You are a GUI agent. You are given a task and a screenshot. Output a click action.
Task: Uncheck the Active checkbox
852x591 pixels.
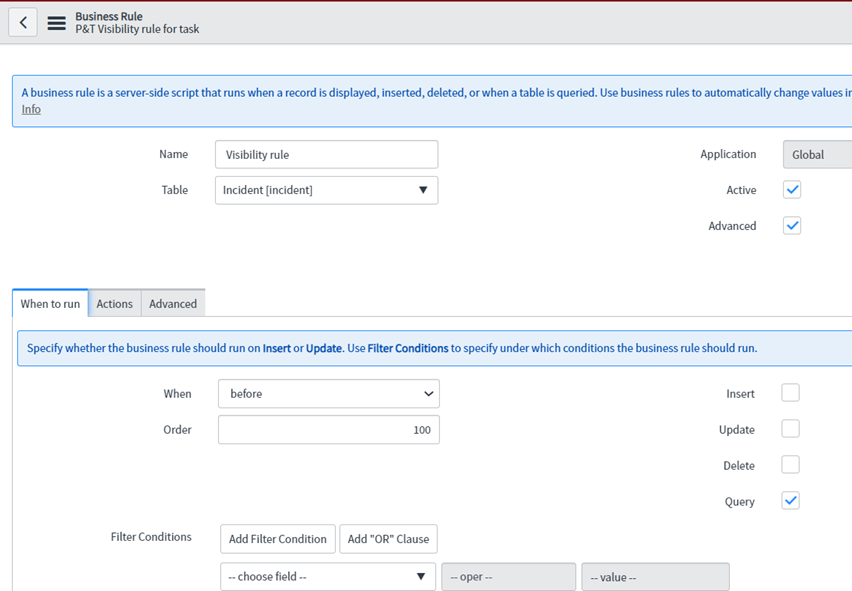[792, 190]
